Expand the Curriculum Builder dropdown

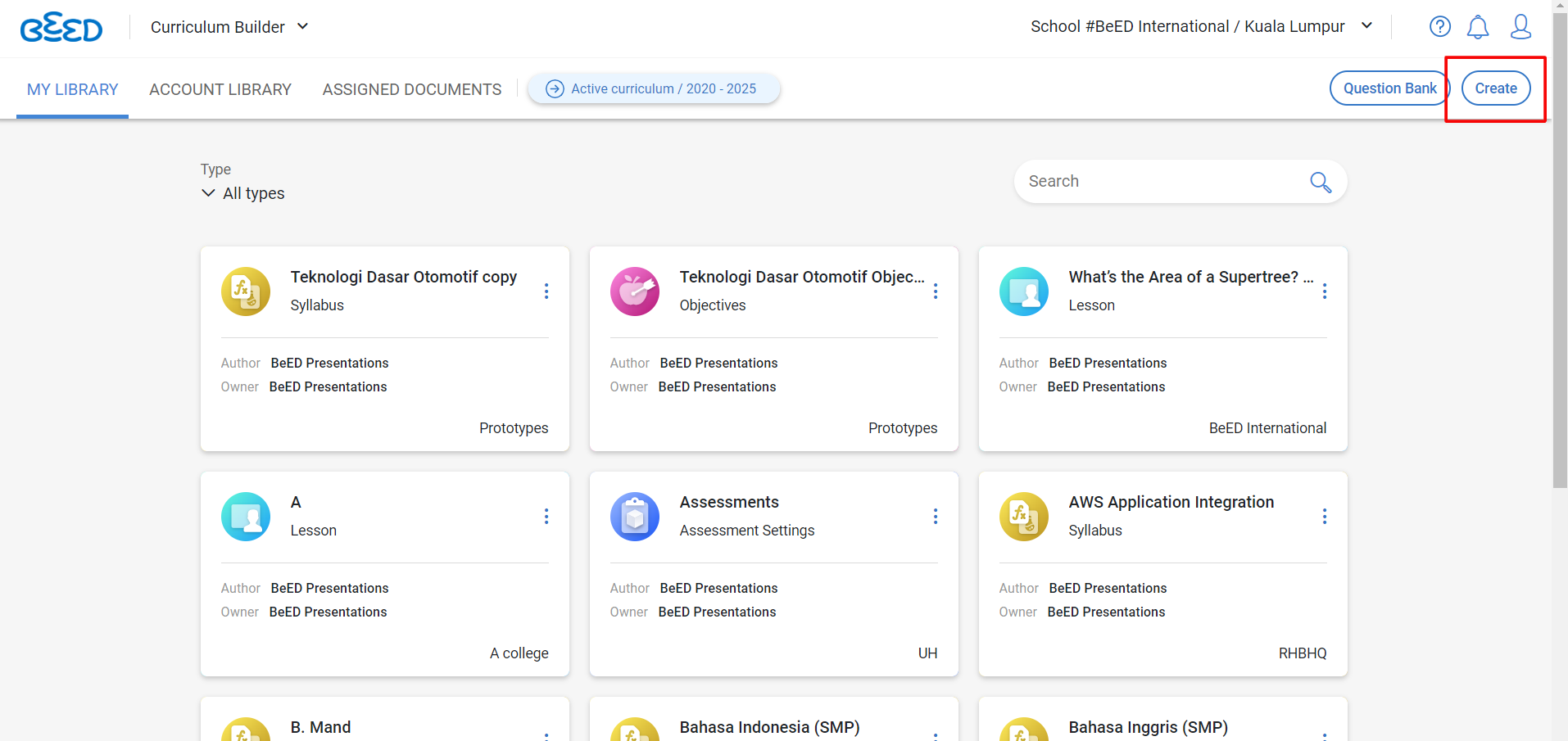230,27
